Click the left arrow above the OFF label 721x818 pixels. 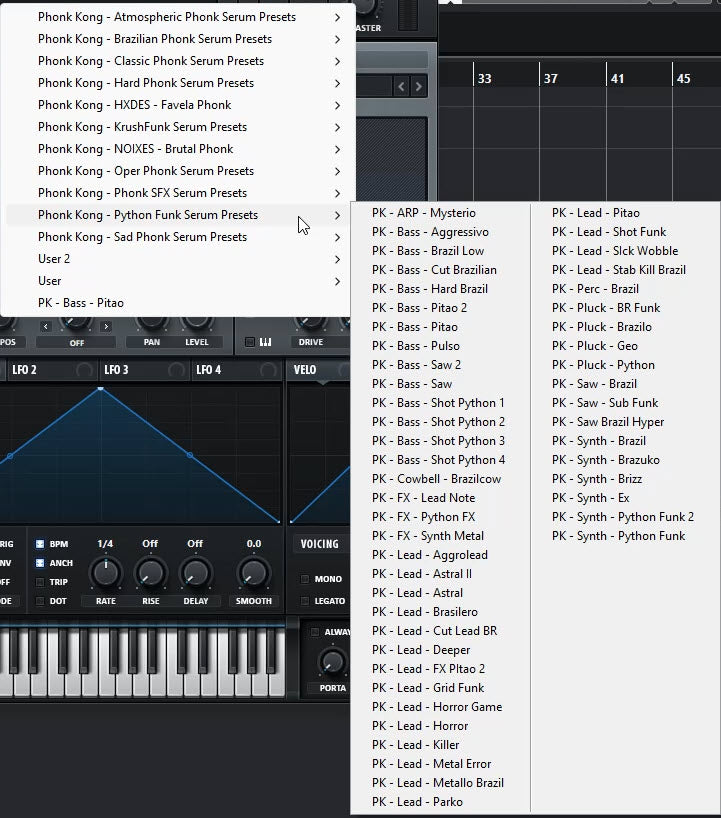coord(45,327)
